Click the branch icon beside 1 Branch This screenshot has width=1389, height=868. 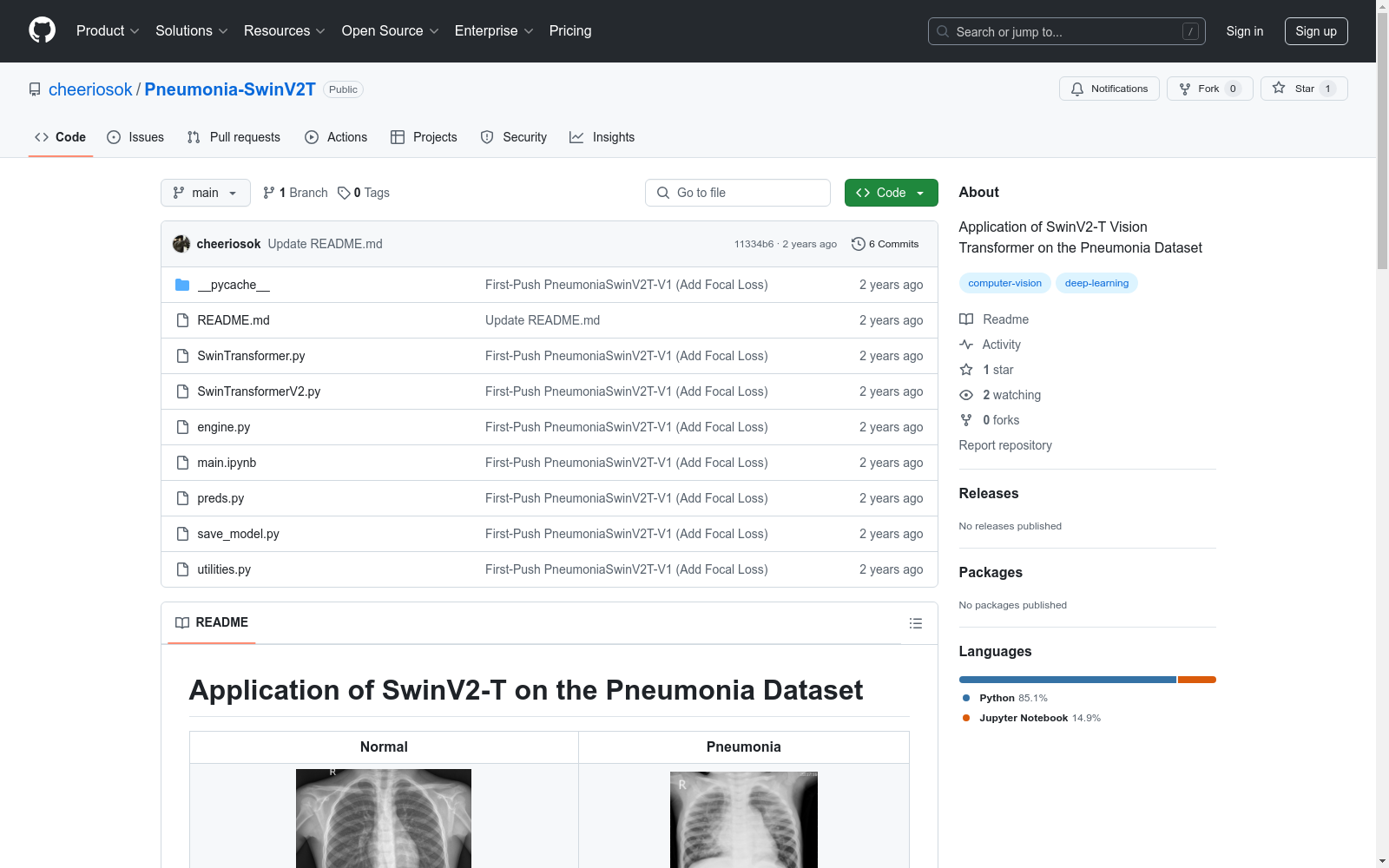click(269, 193)
